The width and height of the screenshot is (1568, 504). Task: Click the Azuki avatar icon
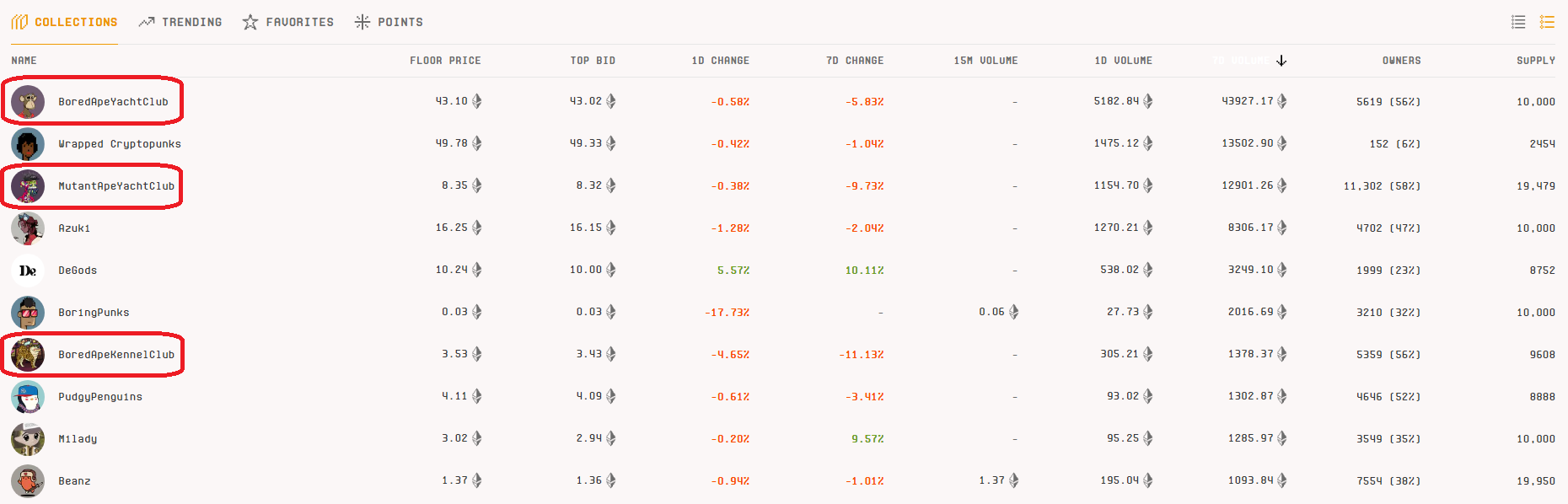(28, 228)
